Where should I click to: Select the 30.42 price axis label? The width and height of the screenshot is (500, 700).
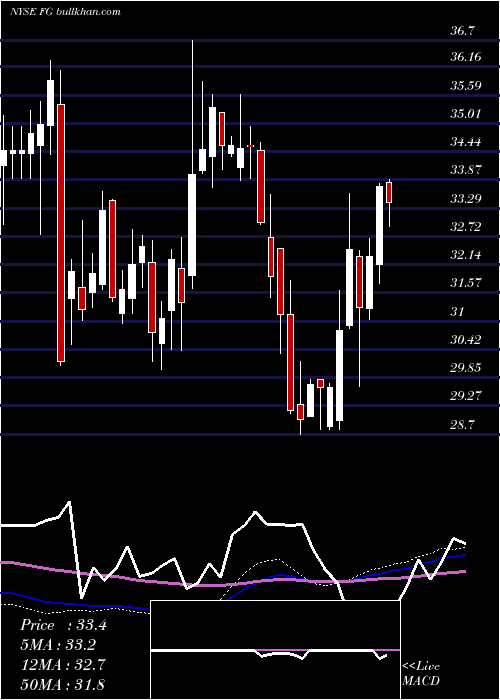point(466,340)
